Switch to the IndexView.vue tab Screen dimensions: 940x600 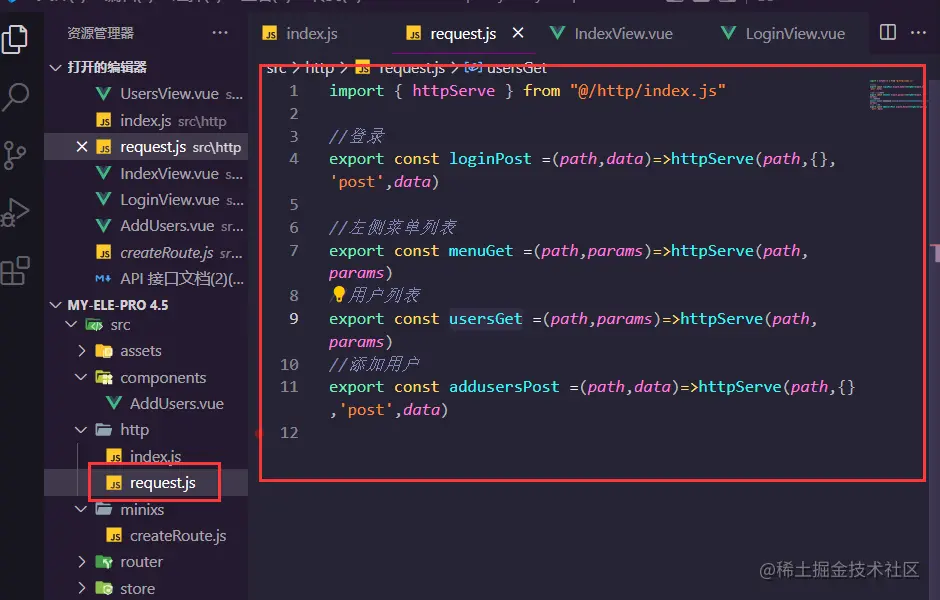point(611,34)
